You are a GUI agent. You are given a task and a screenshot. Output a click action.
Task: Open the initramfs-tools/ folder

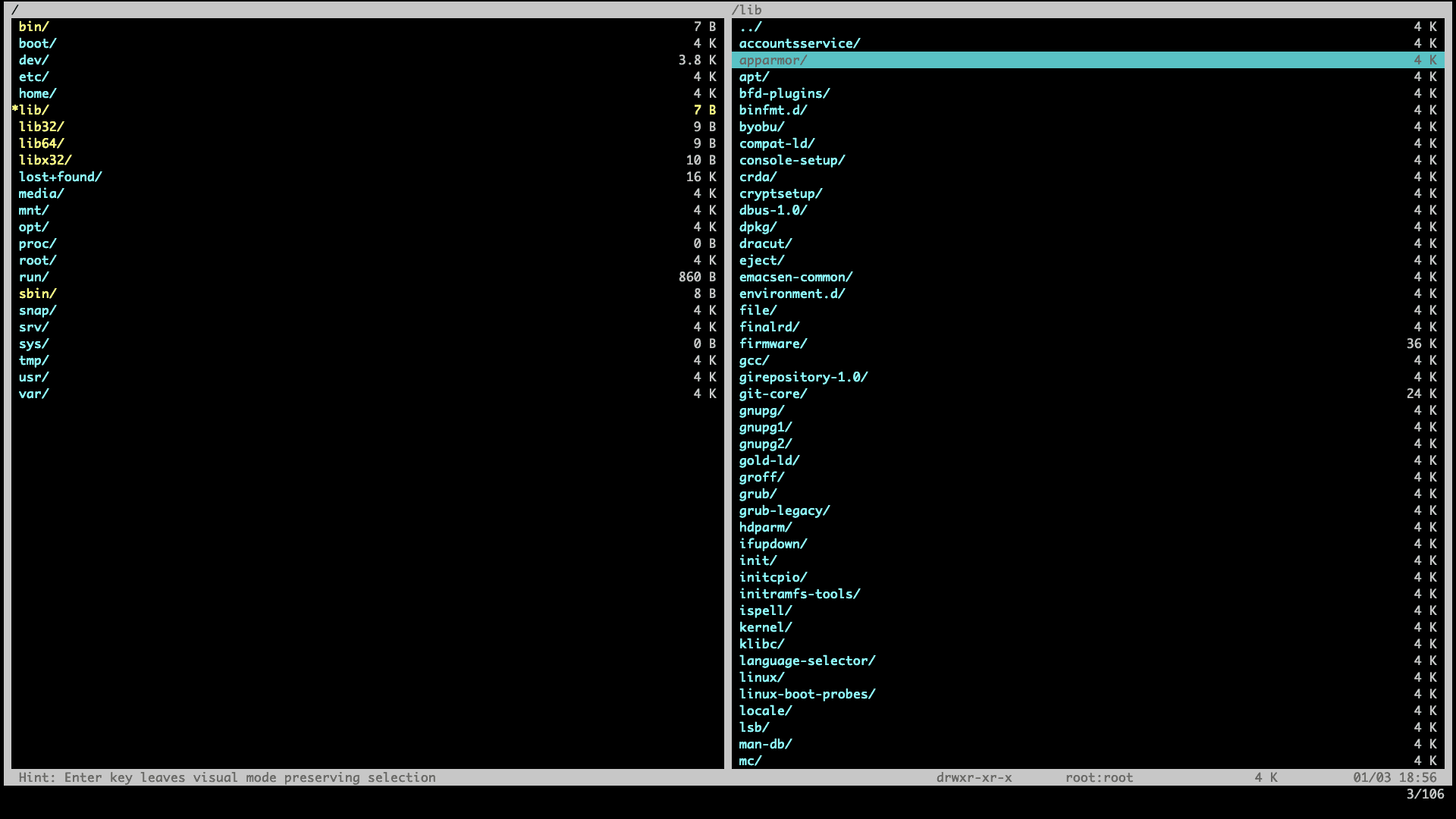(799, 594)
